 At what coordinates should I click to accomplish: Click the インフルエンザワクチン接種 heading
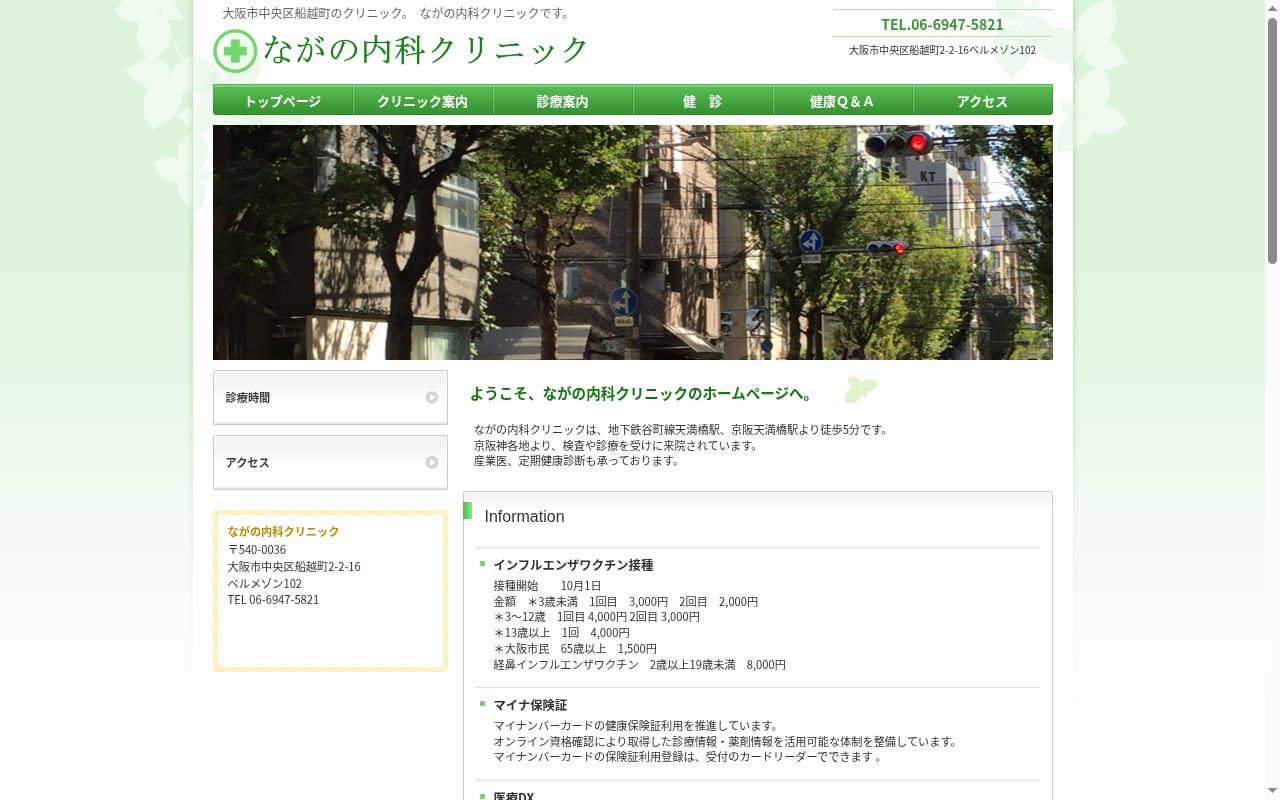pyautogui.click(x=573, y=565)
